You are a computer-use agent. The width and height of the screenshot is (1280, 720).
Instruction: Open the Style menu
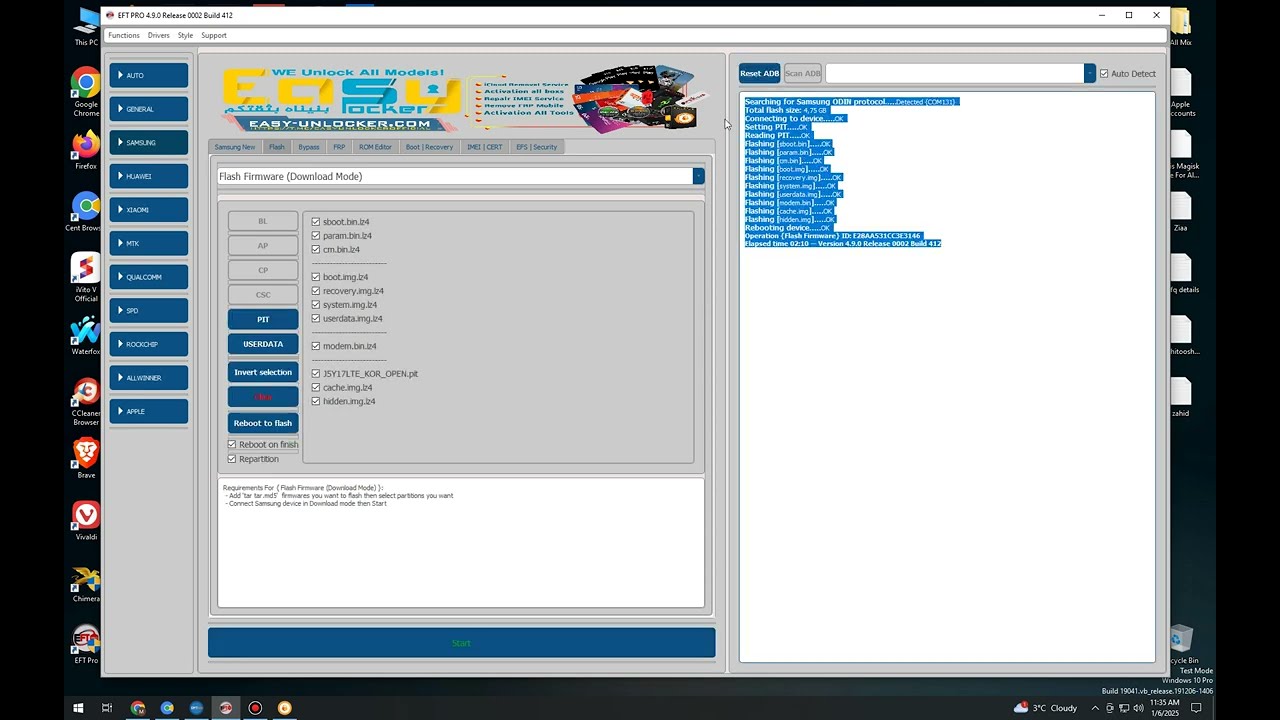[185, 35]
